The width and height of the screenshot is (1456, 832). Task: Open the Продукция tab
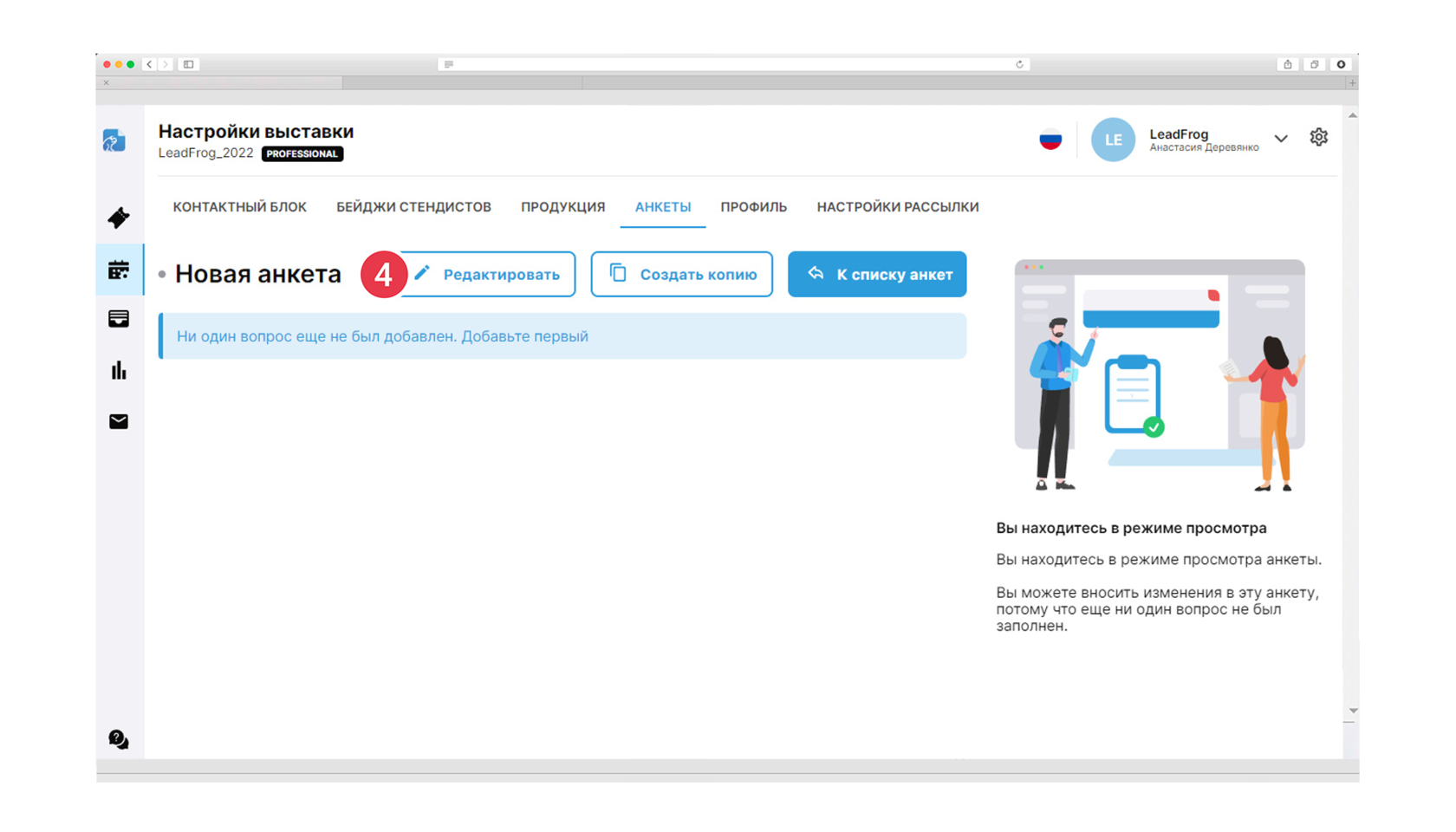[x=562, y=207]
